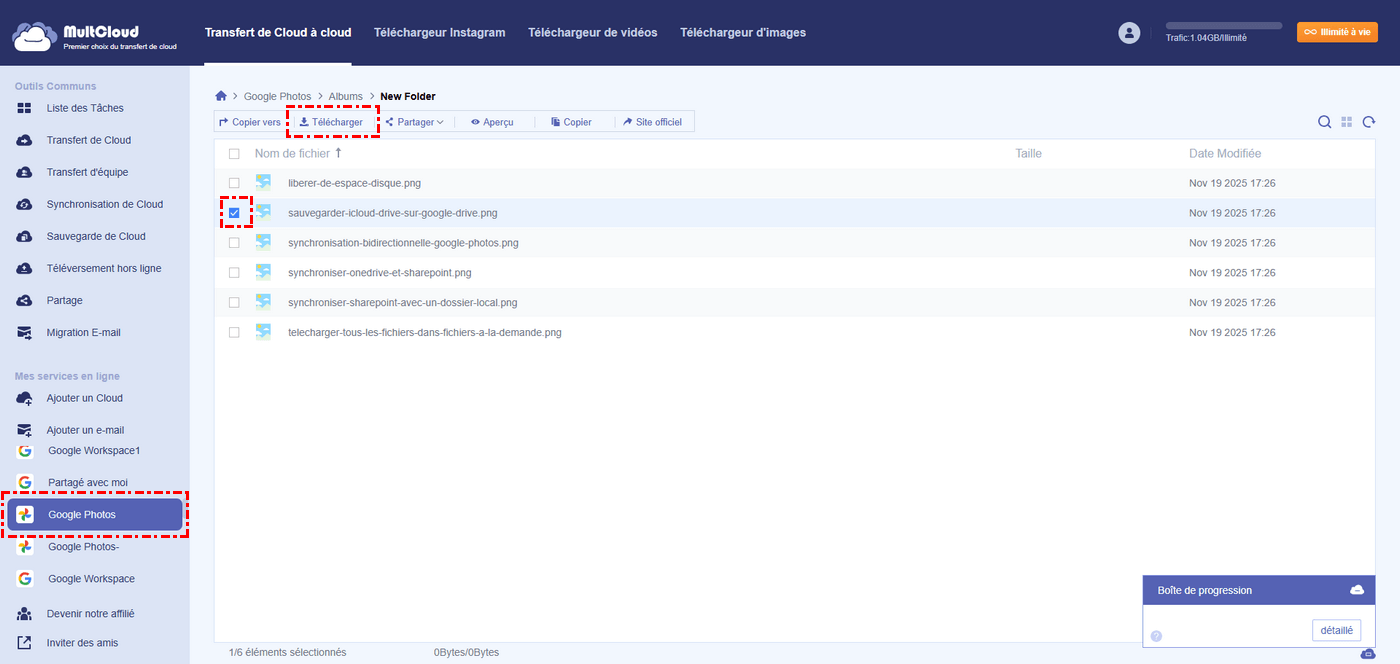Image resolution: width=1400 pixels, height=664 pixels.
Task: Click the Liste des Tâches icon
Action: tap(24, 108)
